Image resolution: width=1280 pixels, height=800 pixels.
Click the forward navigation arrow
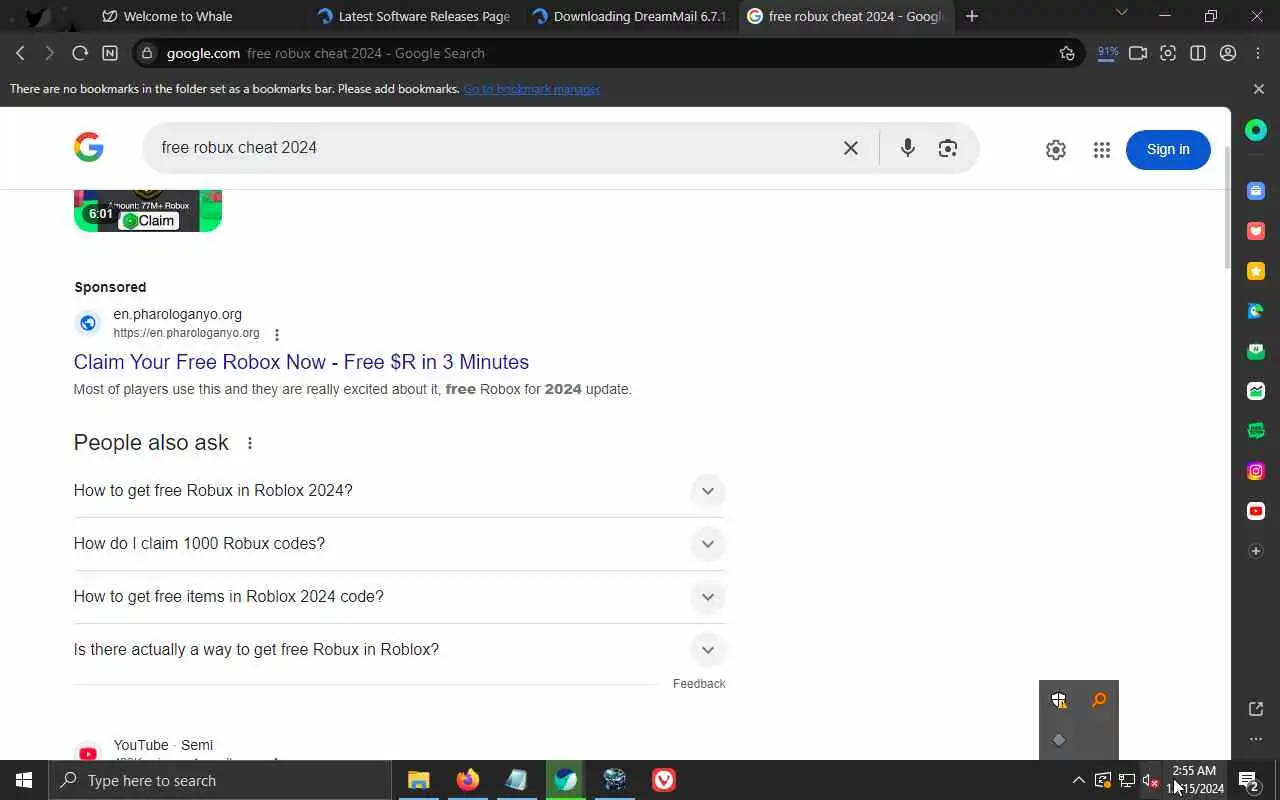(x=49, y=53)
